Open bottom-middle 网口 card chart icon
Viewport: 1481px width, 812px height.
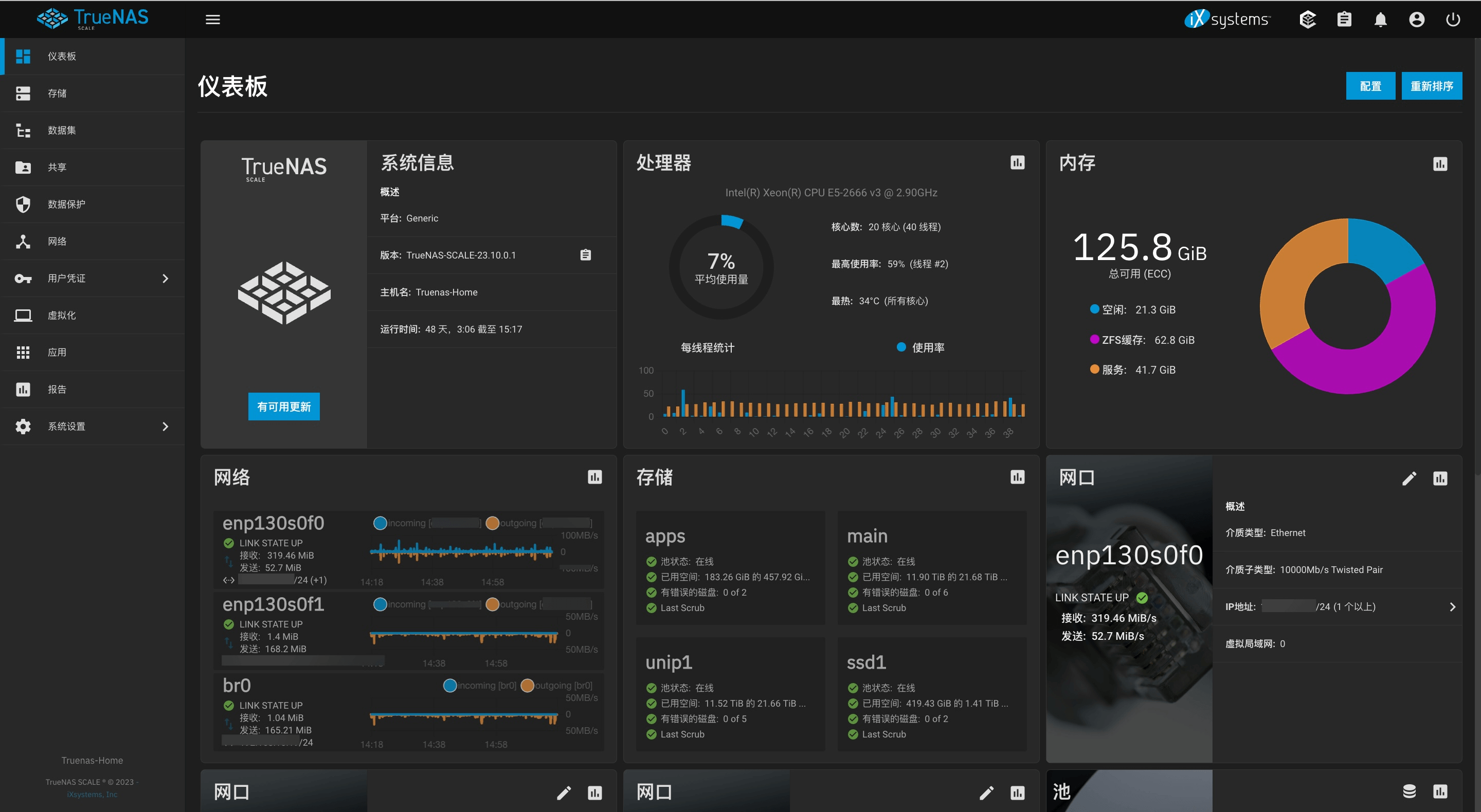click(x=1017, y=793)
